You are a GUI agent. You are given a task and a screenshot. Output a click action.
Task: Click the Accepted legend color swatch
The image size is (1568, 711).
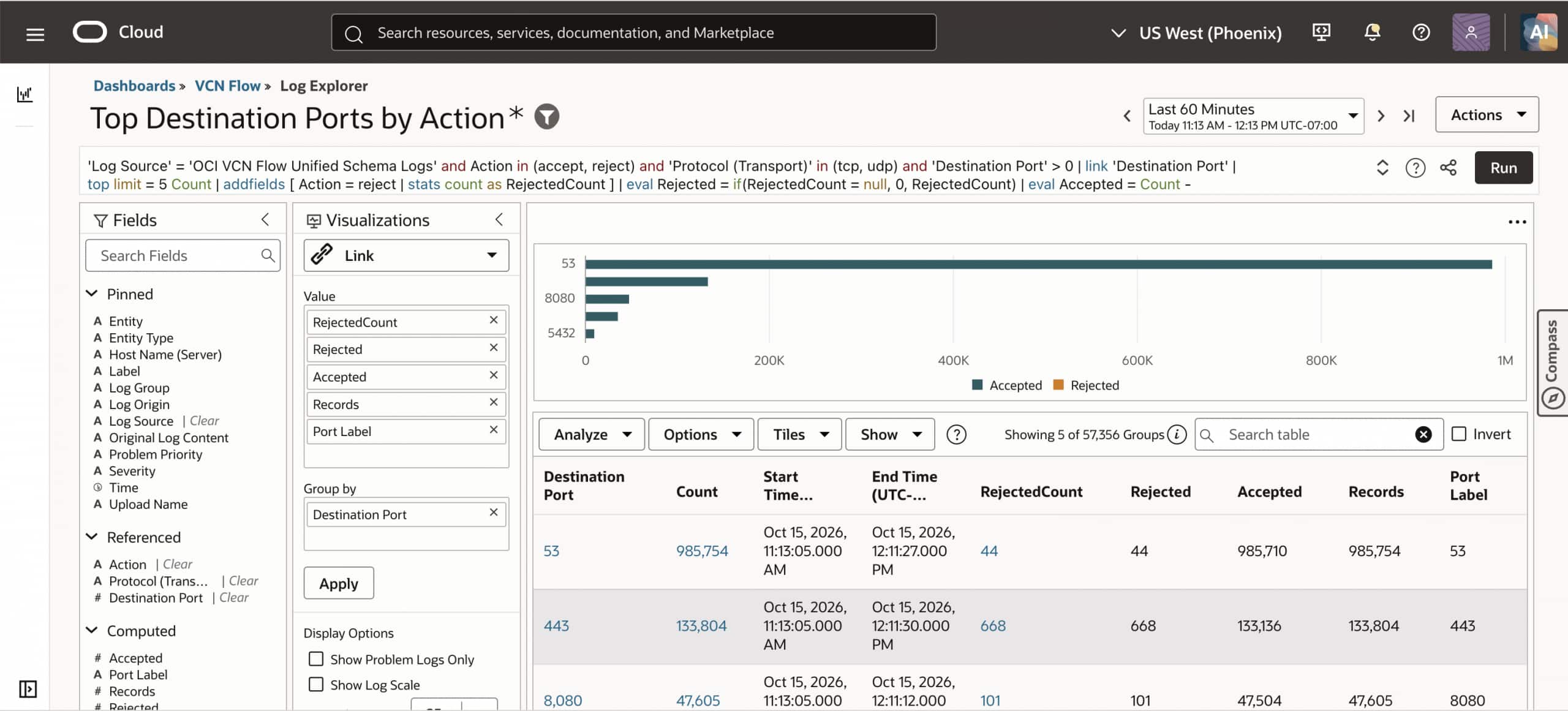[977, 385]
